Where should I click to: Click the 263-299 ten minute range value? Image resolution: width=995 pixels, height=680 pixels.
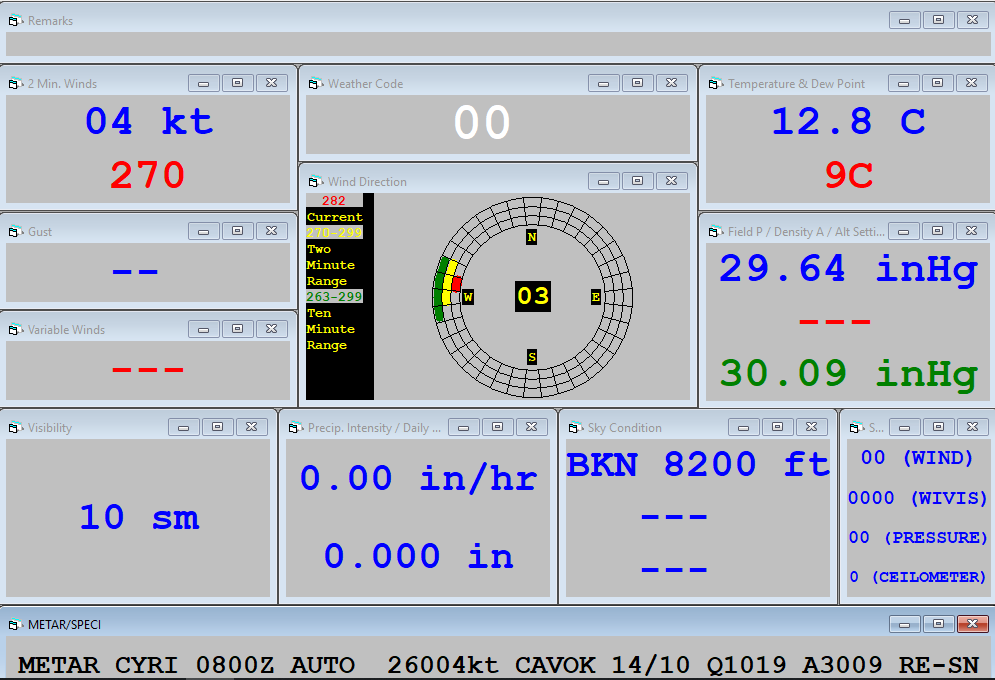pyautogui.click(x=334, y=297)
